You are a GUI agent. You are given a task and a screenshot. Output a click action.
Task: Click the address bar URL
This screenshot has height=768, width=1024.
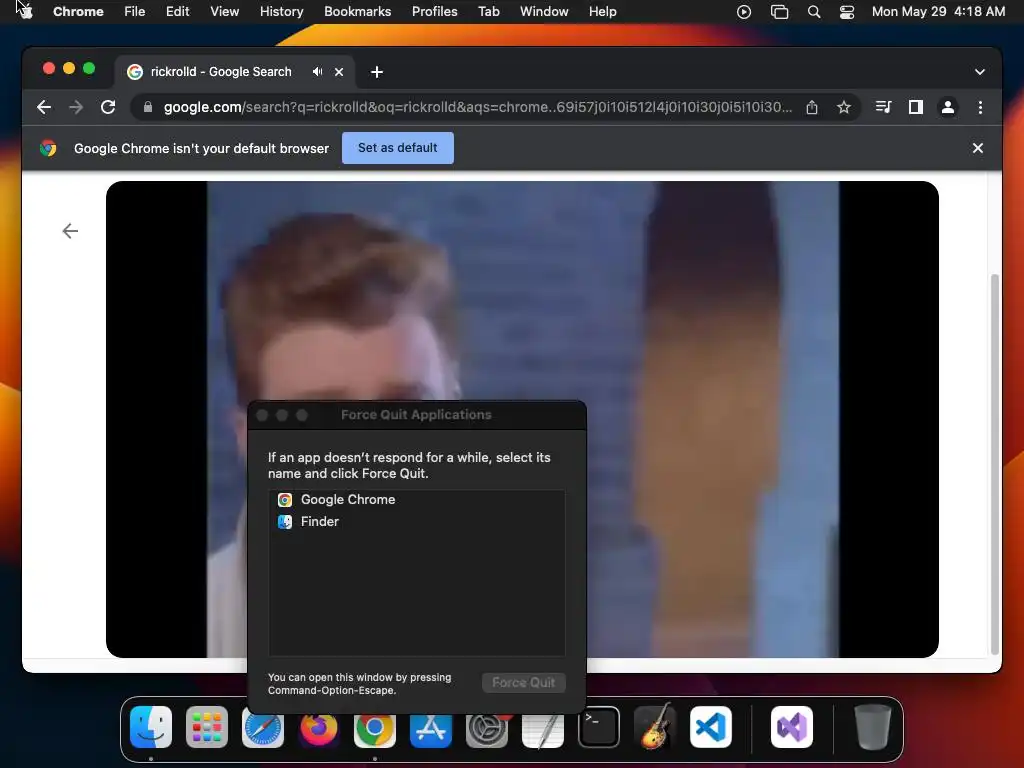pos(478,107)
